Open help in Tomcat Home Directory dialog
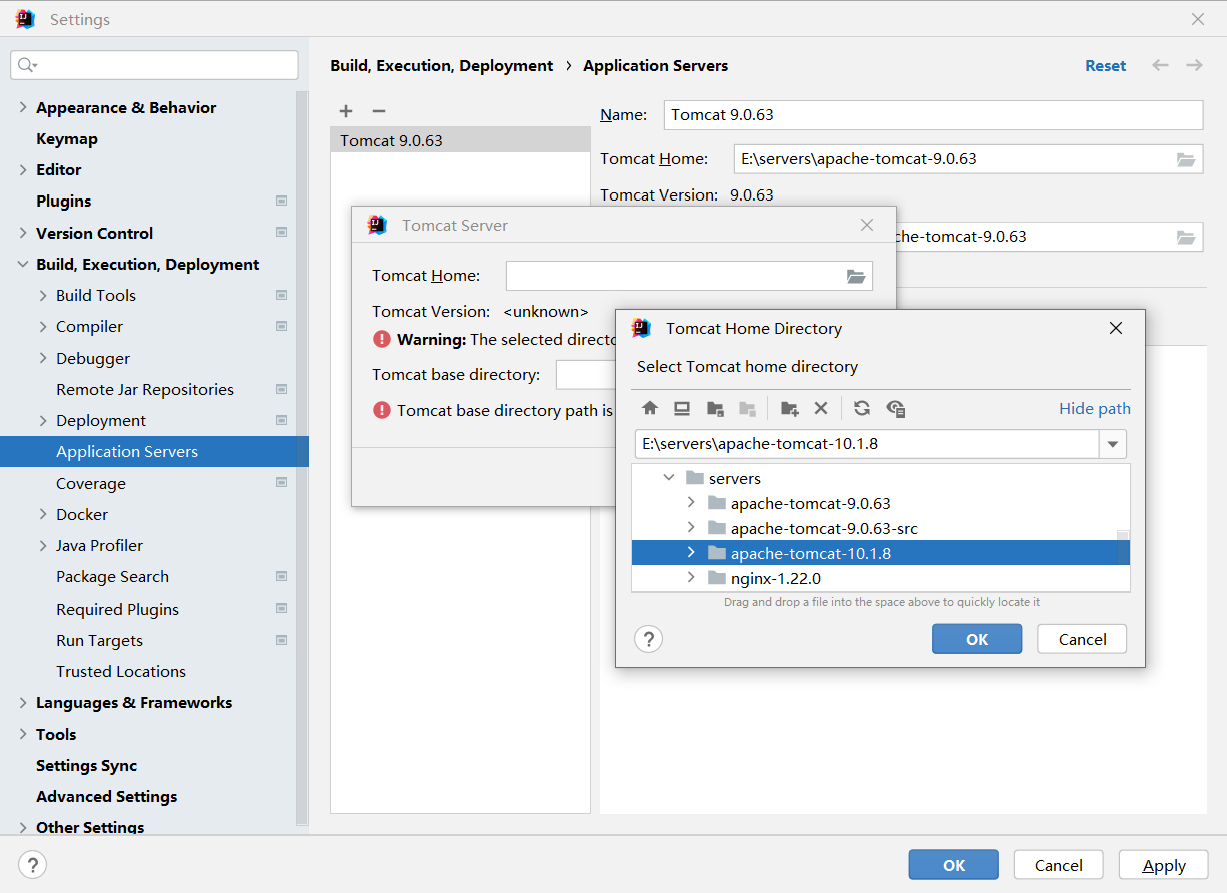Image resolution: width=1227 pixels, height=893 pixels. click(649, 639)
